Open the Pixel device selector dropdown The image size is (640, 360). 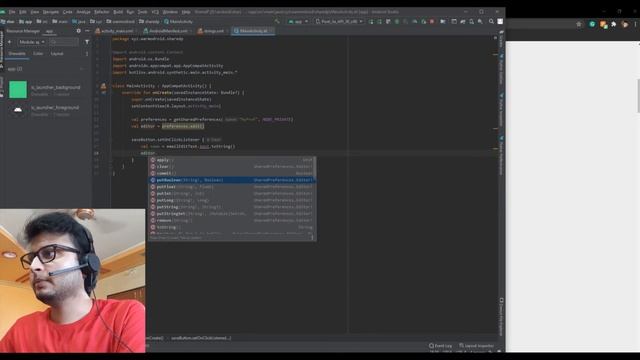point(339,21)
